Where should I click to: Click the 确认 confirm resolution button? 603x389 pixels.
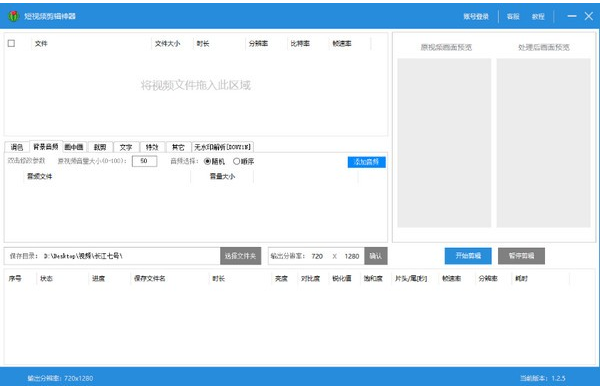point(376,256)
